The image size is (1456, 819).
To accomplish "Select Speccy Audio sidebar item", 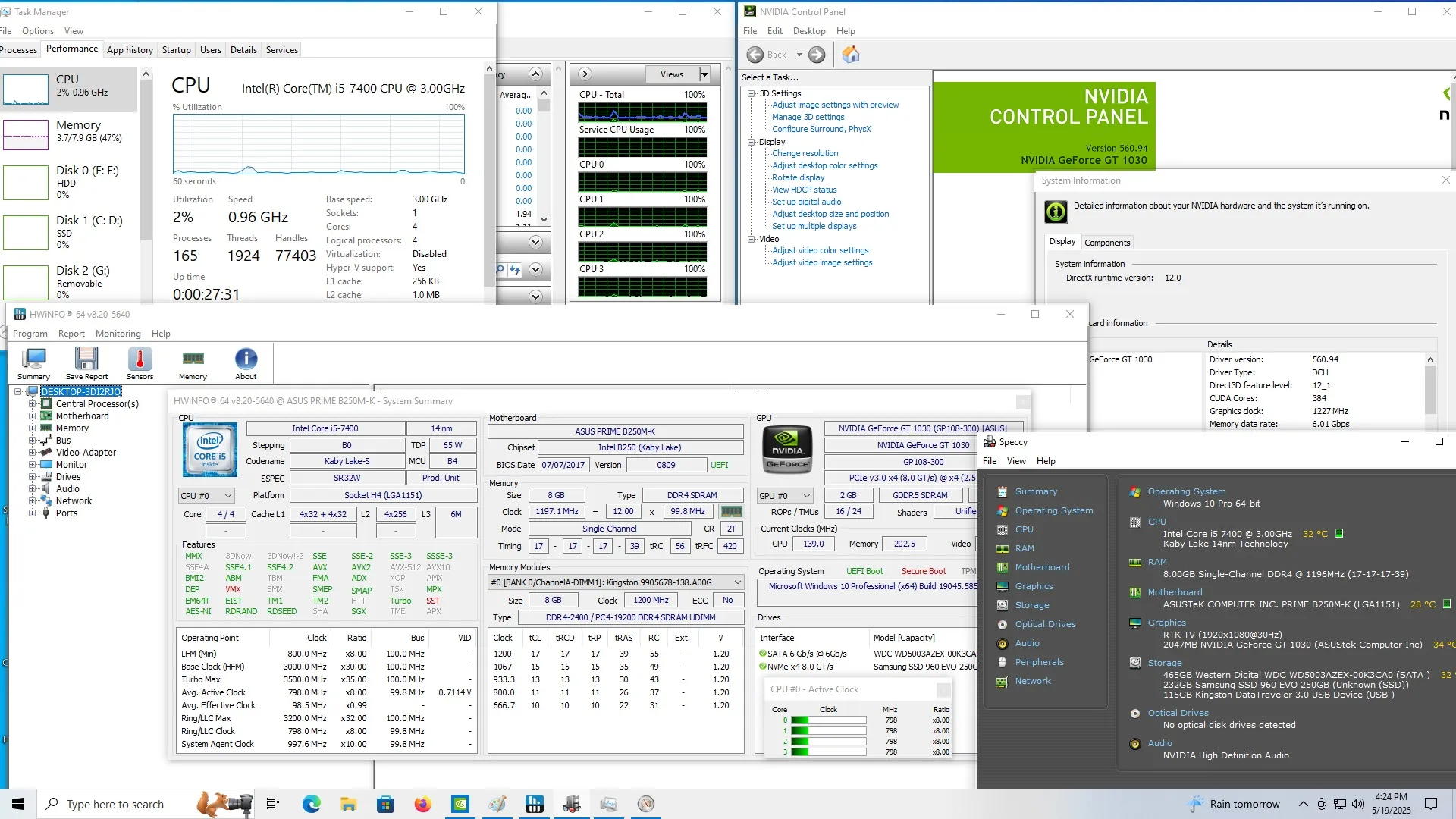I will (1027, 643).
